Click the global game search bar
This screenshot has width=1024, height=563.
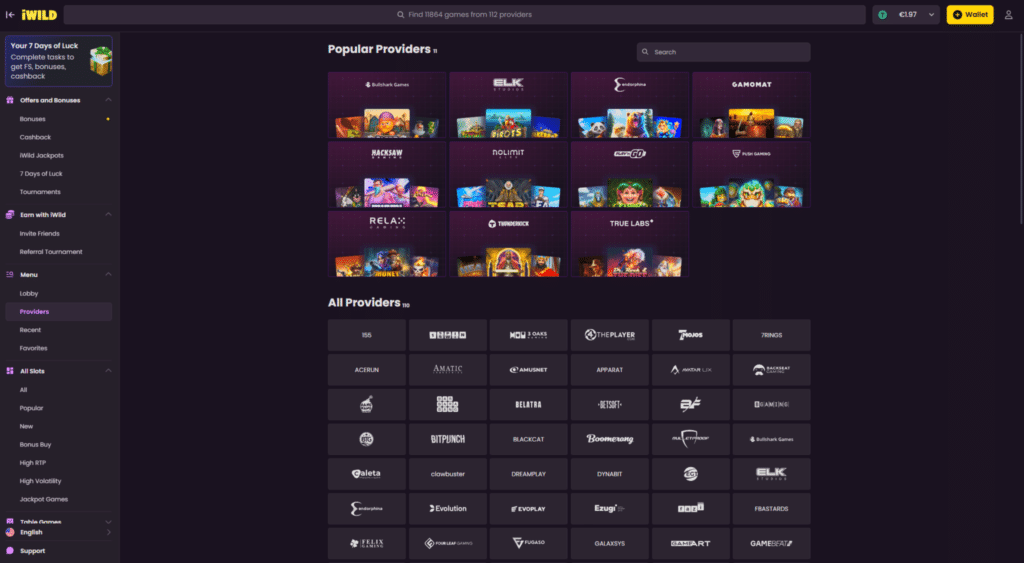464,14
